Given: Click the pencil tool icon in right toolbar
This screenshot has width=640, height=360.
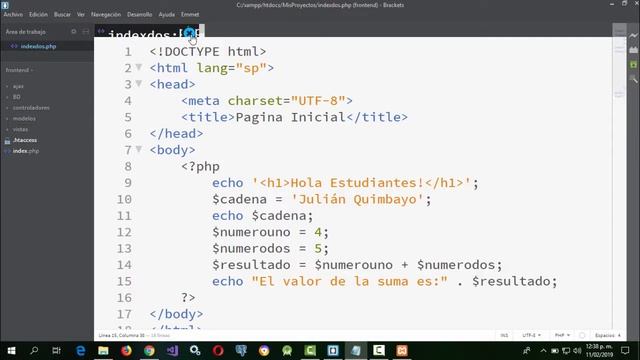Looking at the screenshot, I should (x=633, y=78).
